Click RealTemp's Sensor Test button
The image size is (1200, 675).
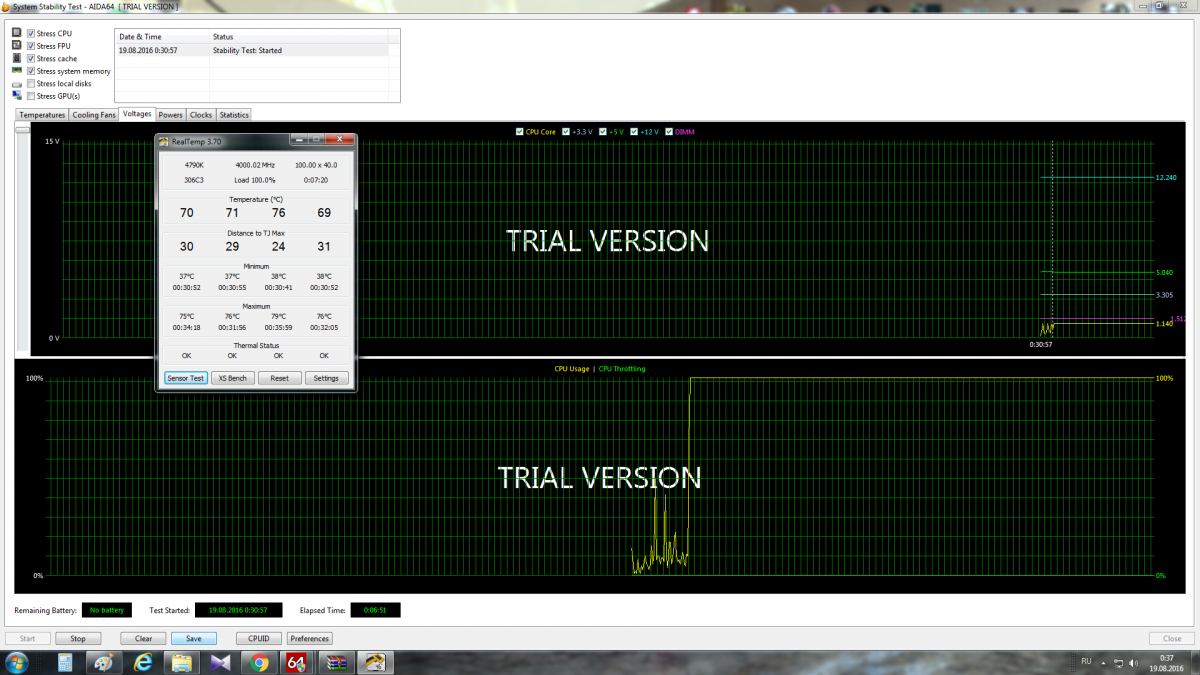185,378
